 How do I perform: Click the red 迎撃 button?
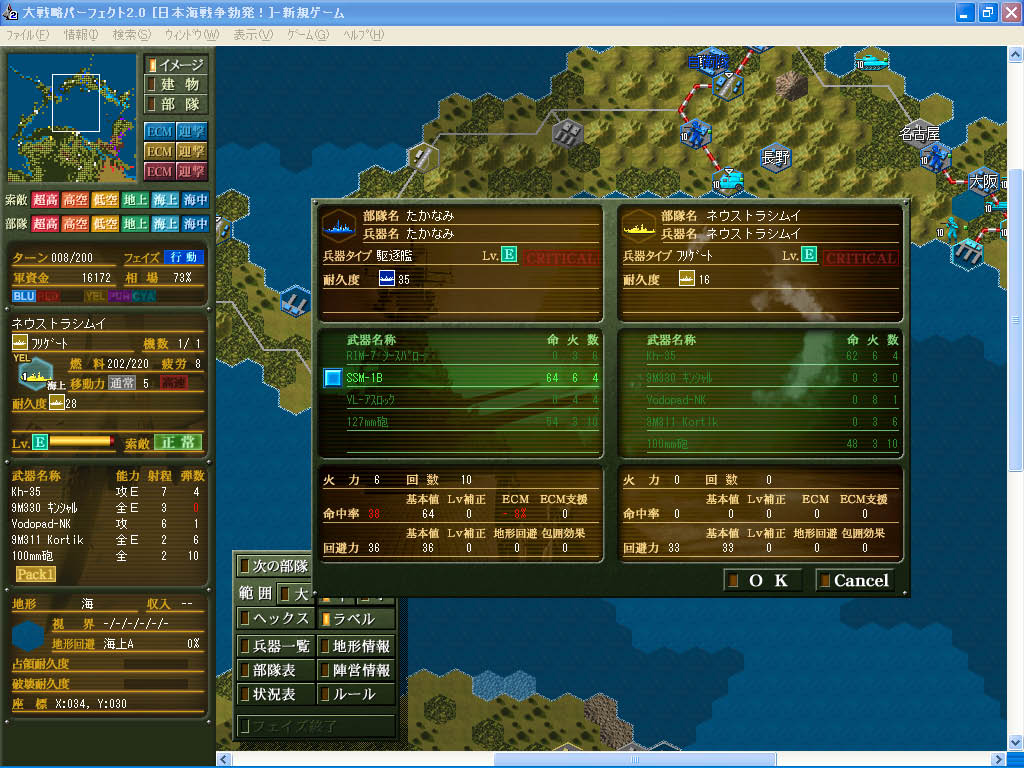(191, 171)
